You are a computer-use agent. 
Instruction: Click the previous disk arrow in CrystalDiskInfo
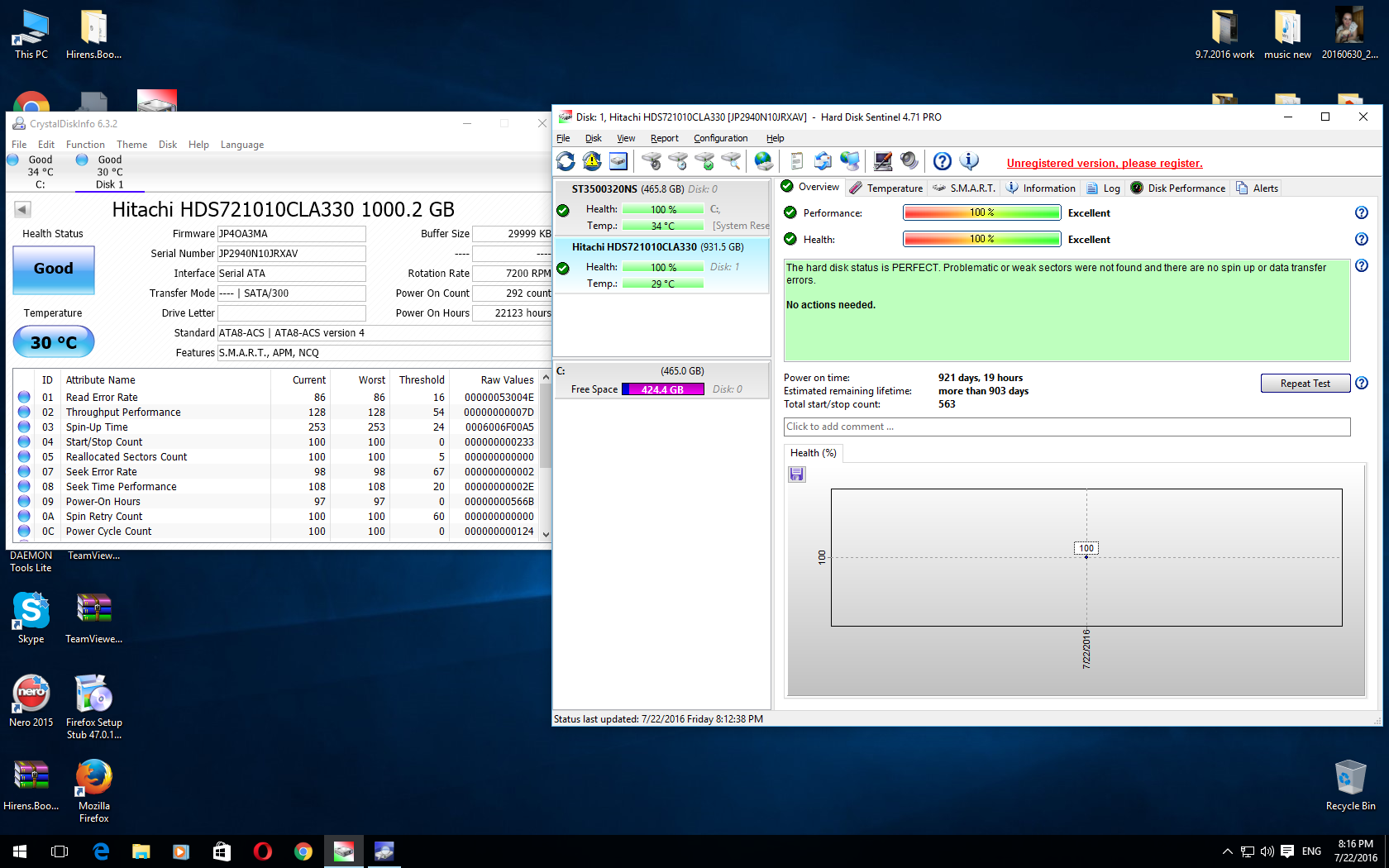click(x=23, y=210)
